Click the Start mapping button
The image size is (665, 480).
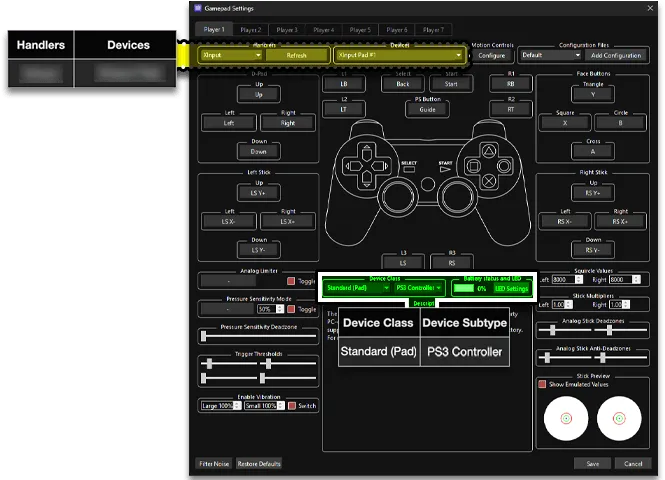(x=451, y=84)
